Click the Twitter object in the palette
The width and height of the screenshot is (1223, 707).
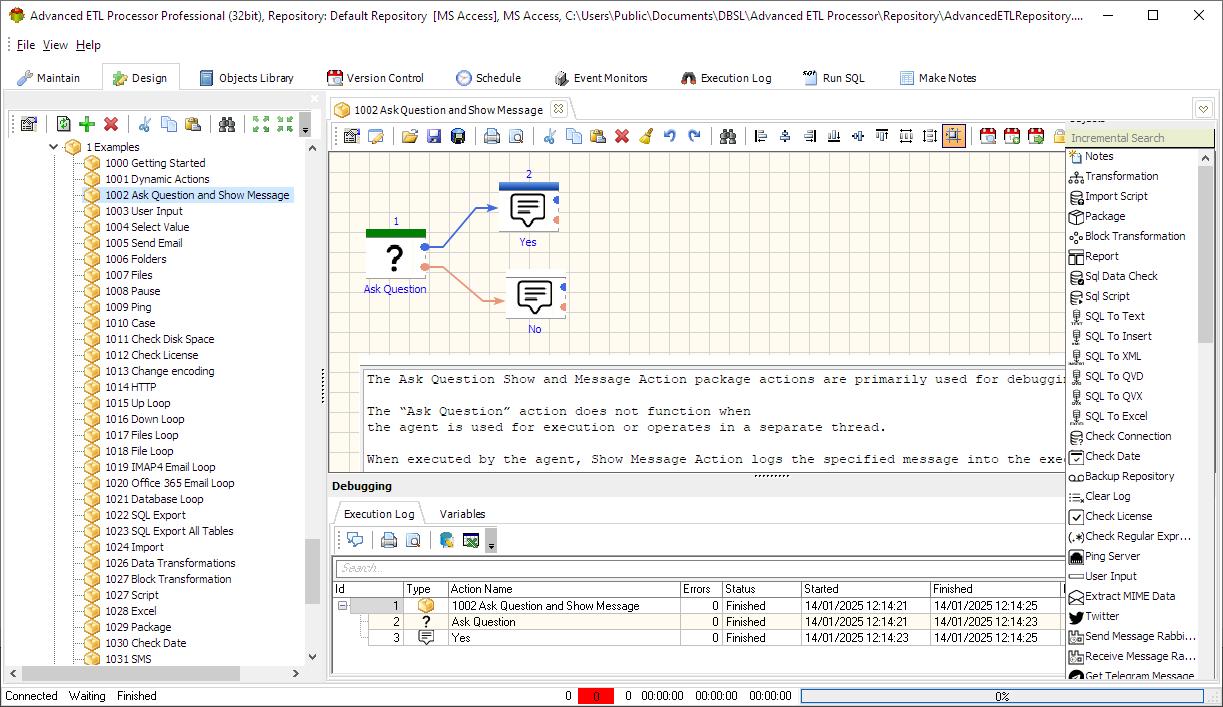point(1102,616)
